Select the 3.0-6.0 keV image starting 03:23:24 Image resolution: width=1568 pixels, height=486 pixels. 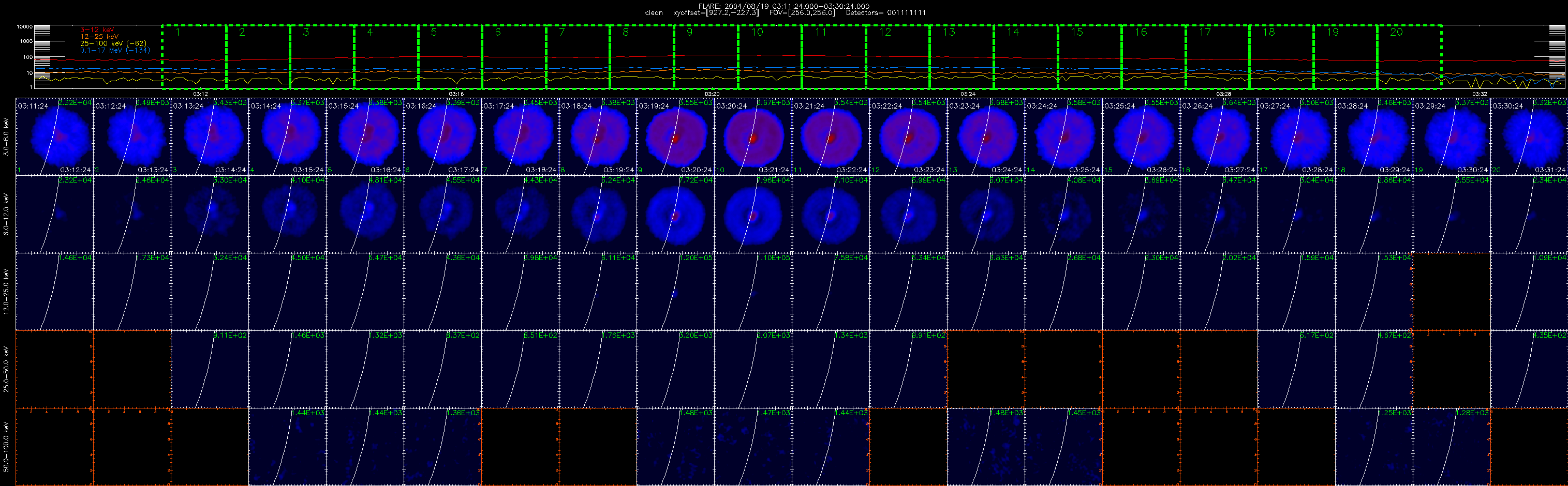(x=986, y=136)
